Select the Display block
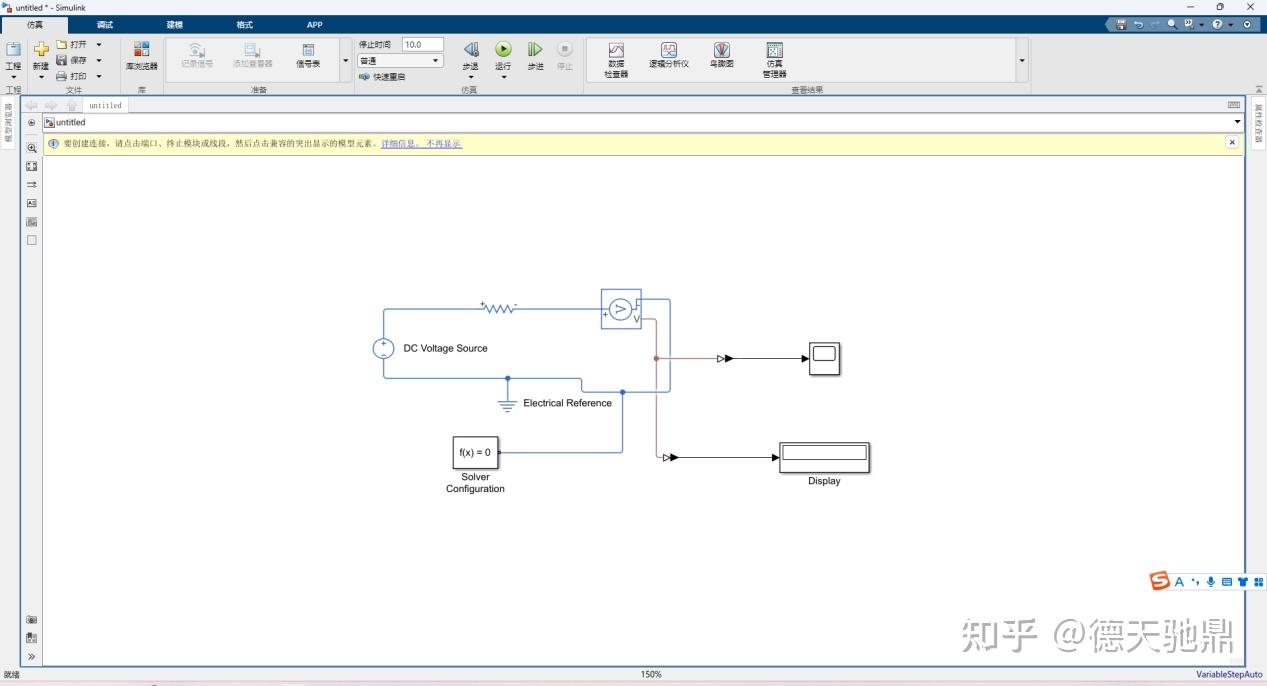 (x=825, y=457)
